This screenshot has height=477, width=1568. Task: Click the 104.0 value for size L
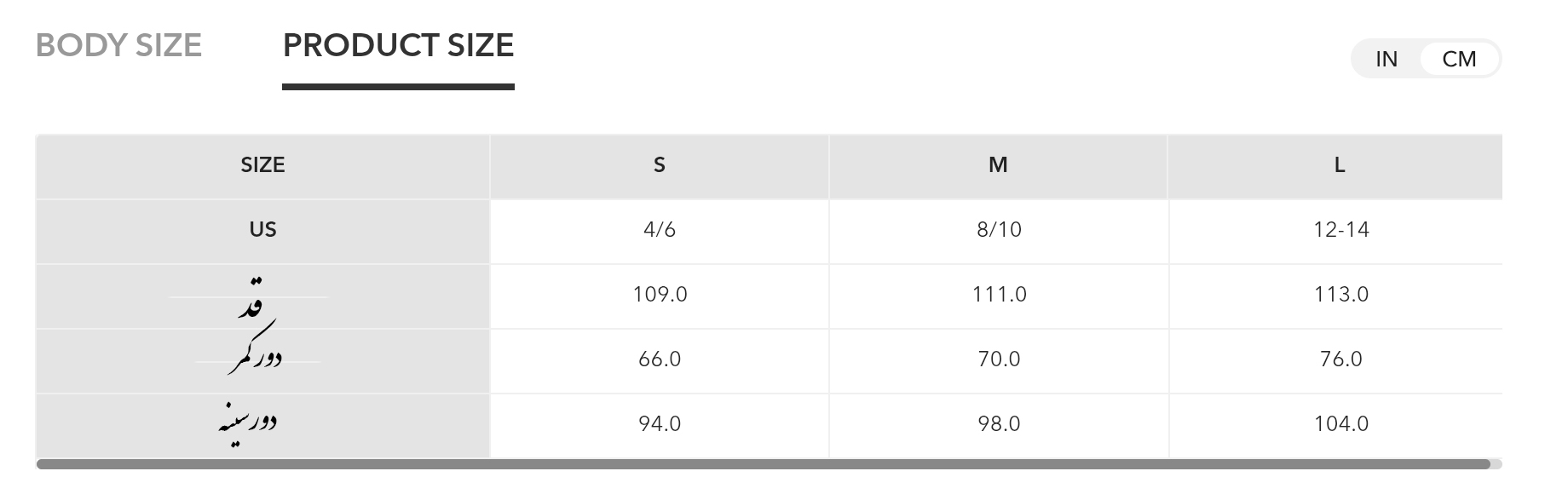pos(1341,424)
